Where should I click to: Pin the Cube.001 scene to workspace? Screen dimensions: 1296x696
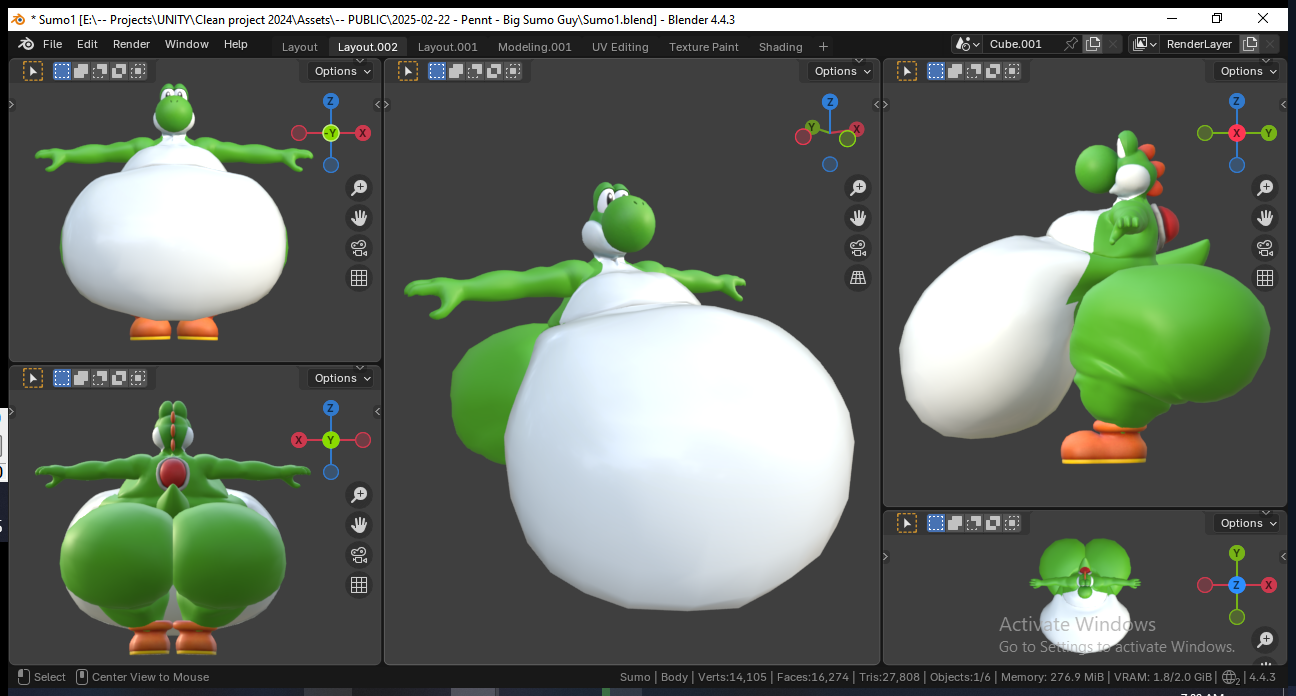[x=1071, y=44]
